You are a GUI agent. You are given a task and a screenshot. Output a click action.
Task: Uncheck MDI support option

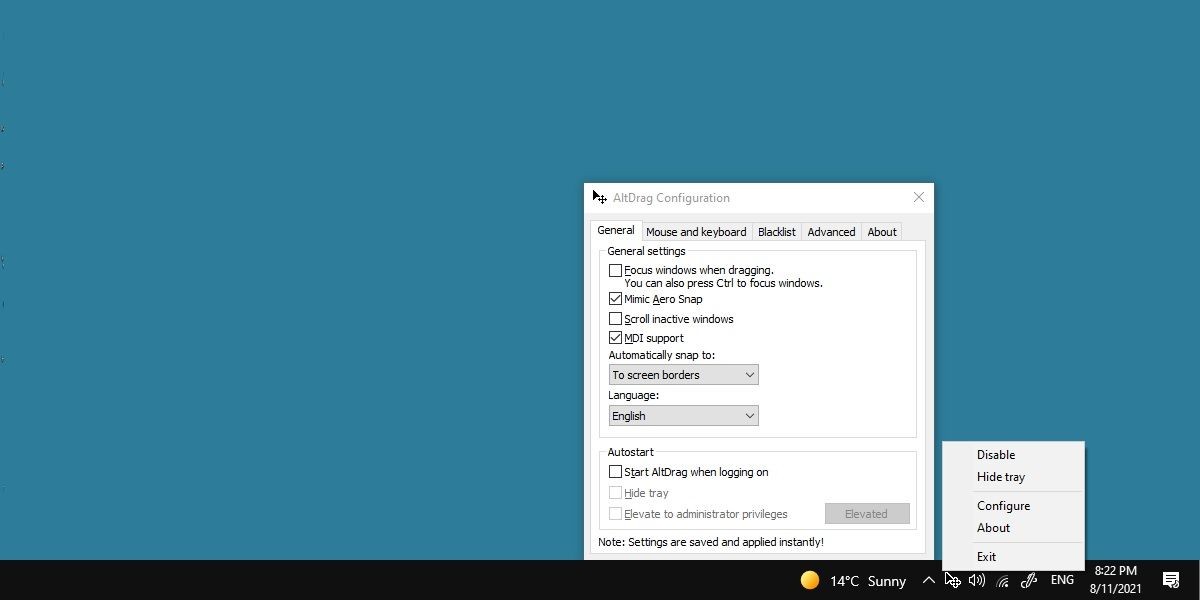(x=615, y=338)
